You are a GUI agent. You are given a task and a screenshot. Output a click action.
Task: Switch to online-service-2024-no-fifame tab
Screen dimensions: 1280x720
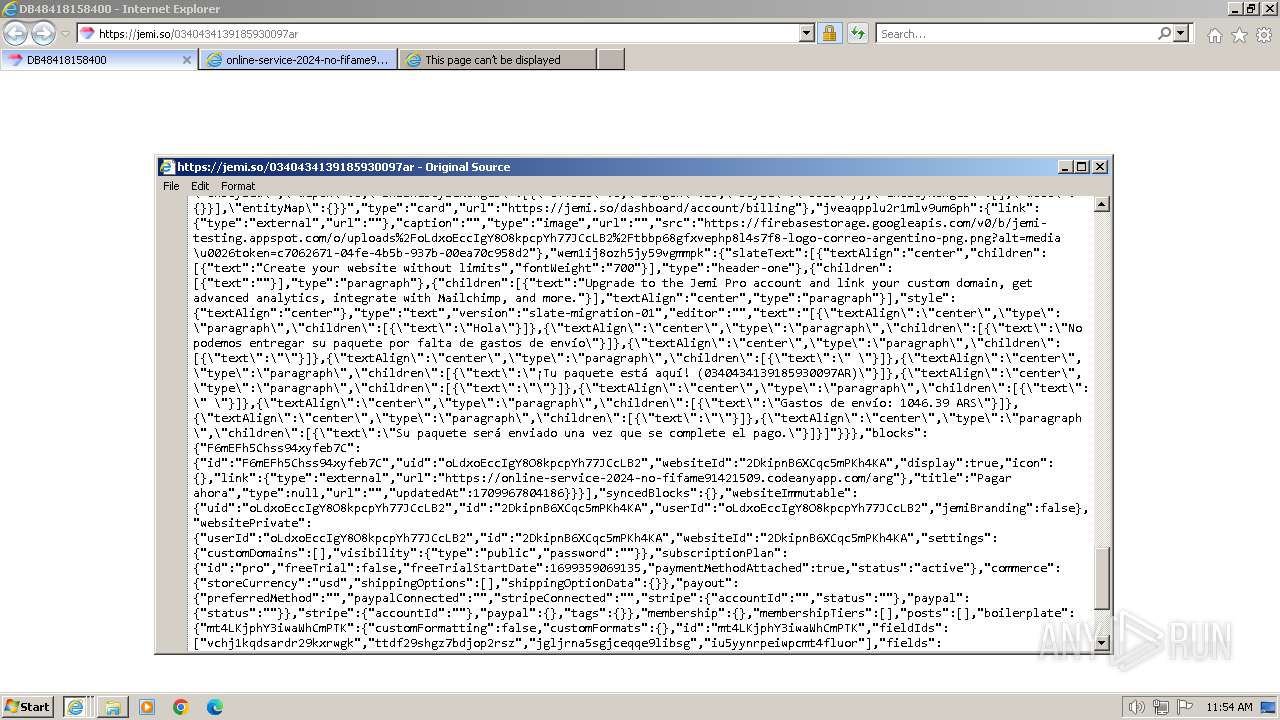(x=298, y=59)
